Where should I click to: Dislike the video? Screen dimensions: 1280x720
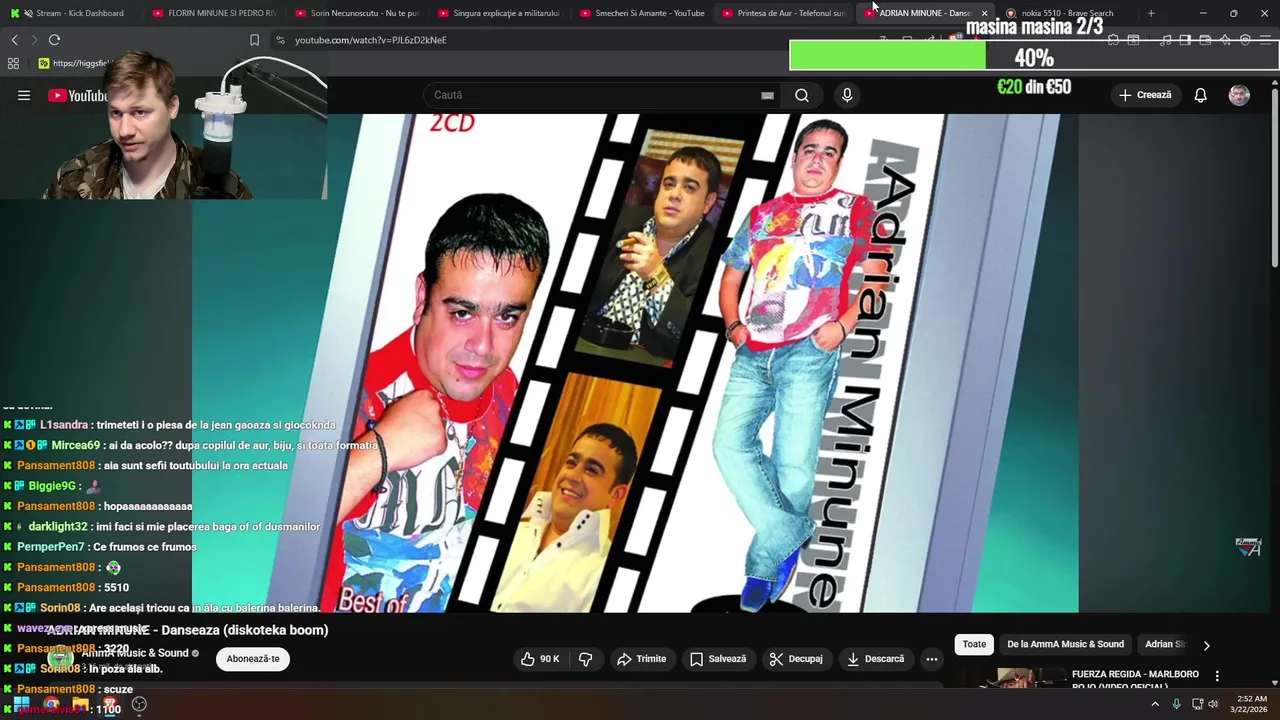[x=586, y=659]
